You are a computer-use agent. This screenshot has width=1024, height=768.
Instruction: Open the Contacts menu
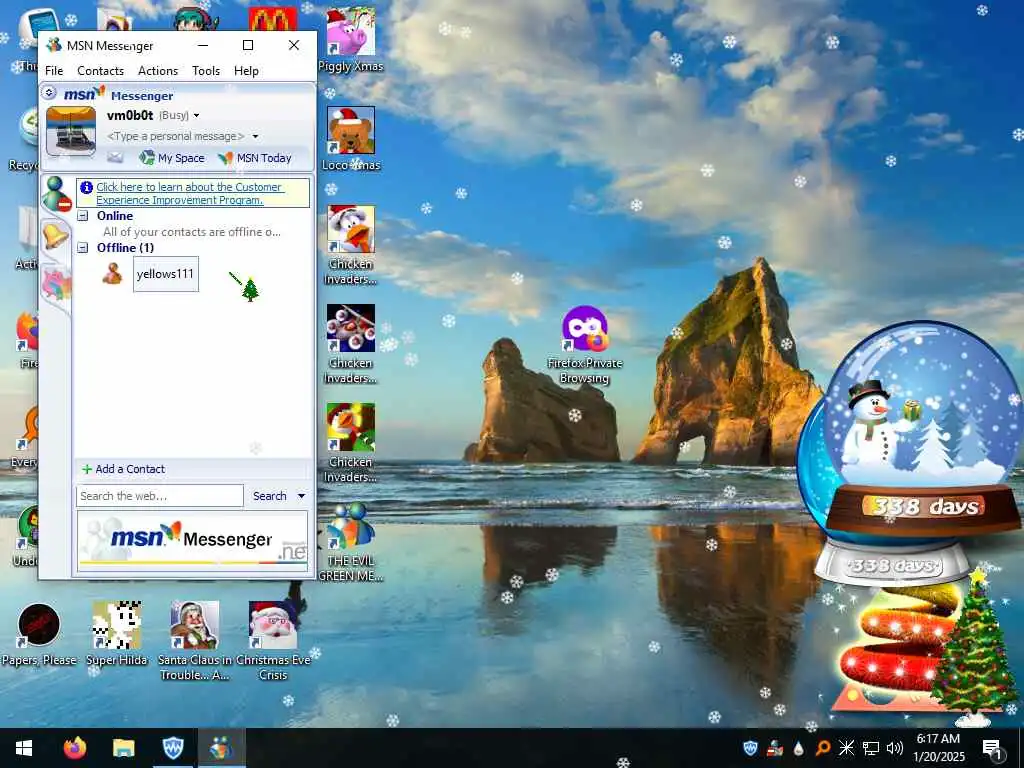[x=100, y=71]
